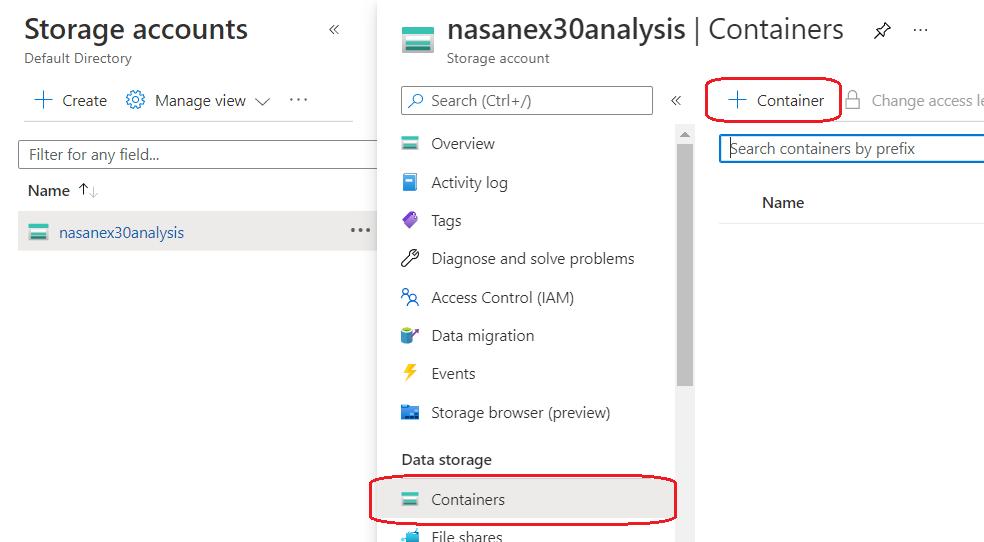This screenshot has height=542, width=984.
Task: Open File shares menu item
Action: point(466,536)
